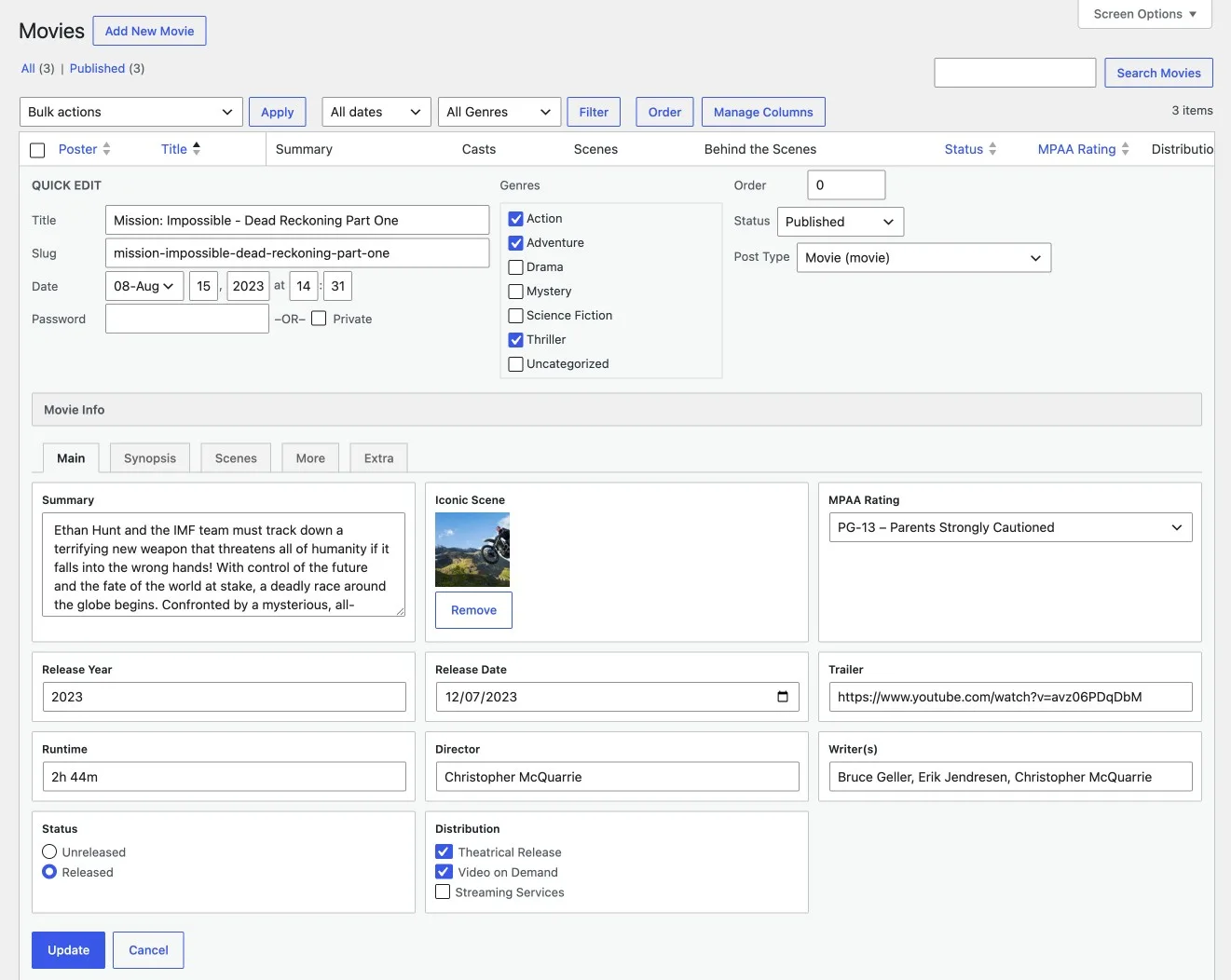1231x980 pixels.
Task: Select the Unreleased status radio button
Action: pyautogui.click(x=49, y=851)
